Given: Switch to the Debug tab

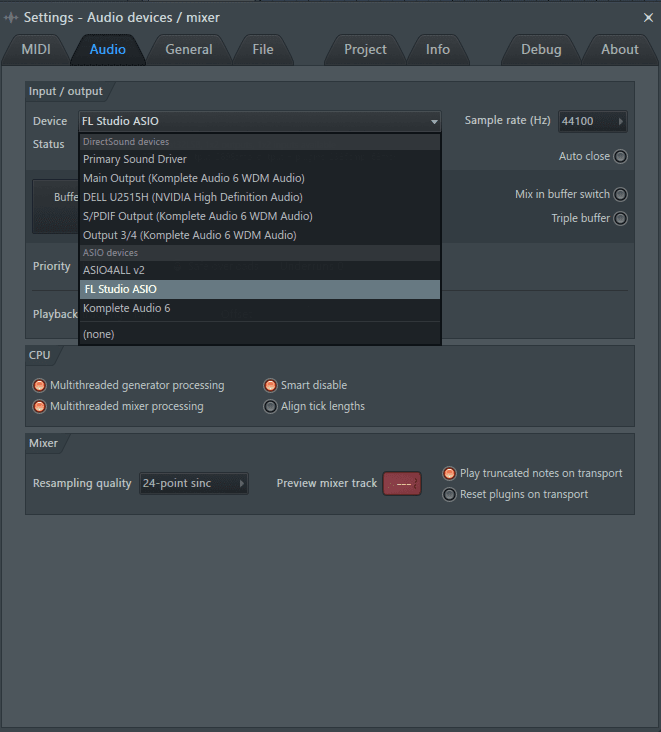Looking at the screenshot, I should point(541,49).
